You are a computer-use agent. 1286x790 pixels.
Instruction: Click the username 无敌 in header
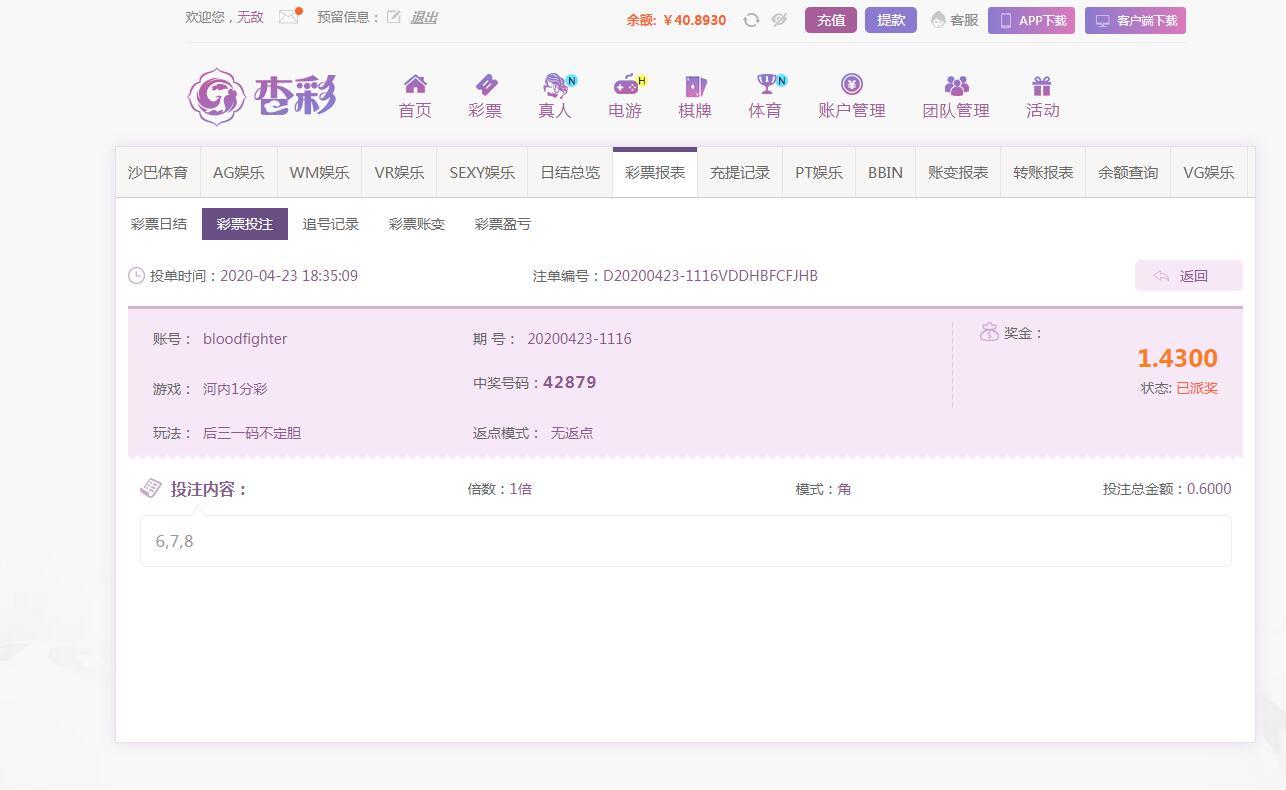(x=250, y=17)
